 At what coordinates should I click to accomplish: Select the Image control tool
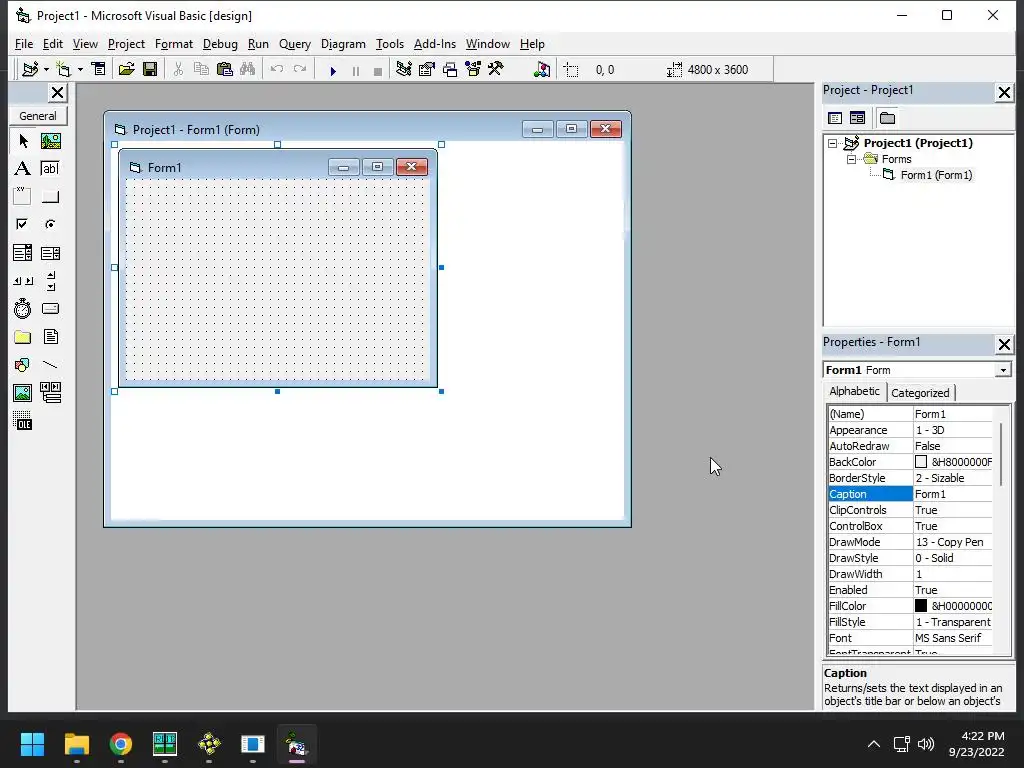tap(23, 392)
